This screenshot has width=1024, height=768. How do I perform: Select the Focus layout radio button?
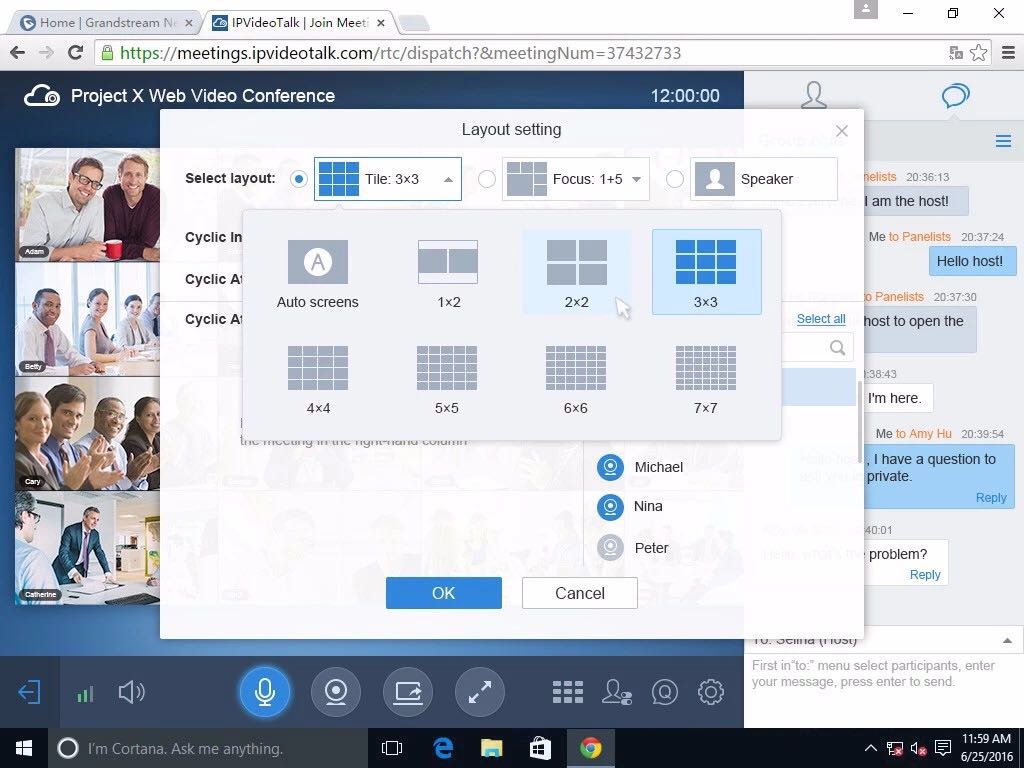[487, 179]
